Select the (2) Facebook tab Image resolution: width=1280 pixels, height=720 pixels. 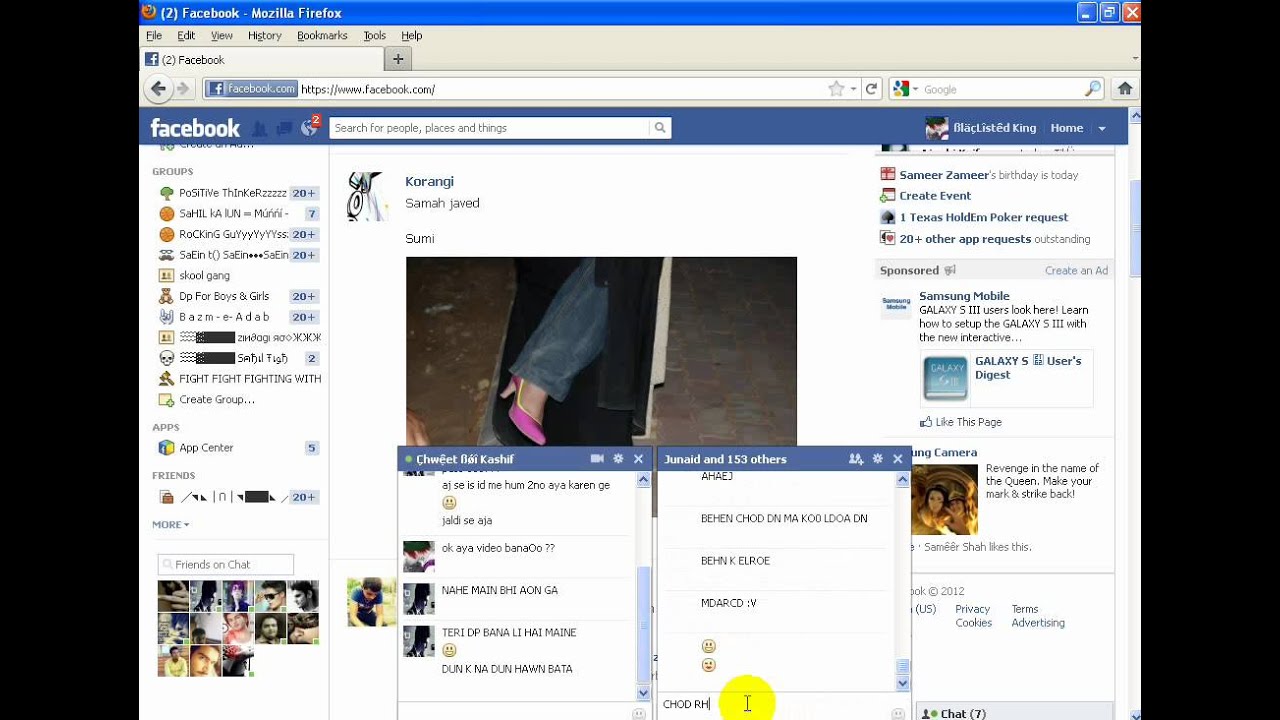coord(260,59)
